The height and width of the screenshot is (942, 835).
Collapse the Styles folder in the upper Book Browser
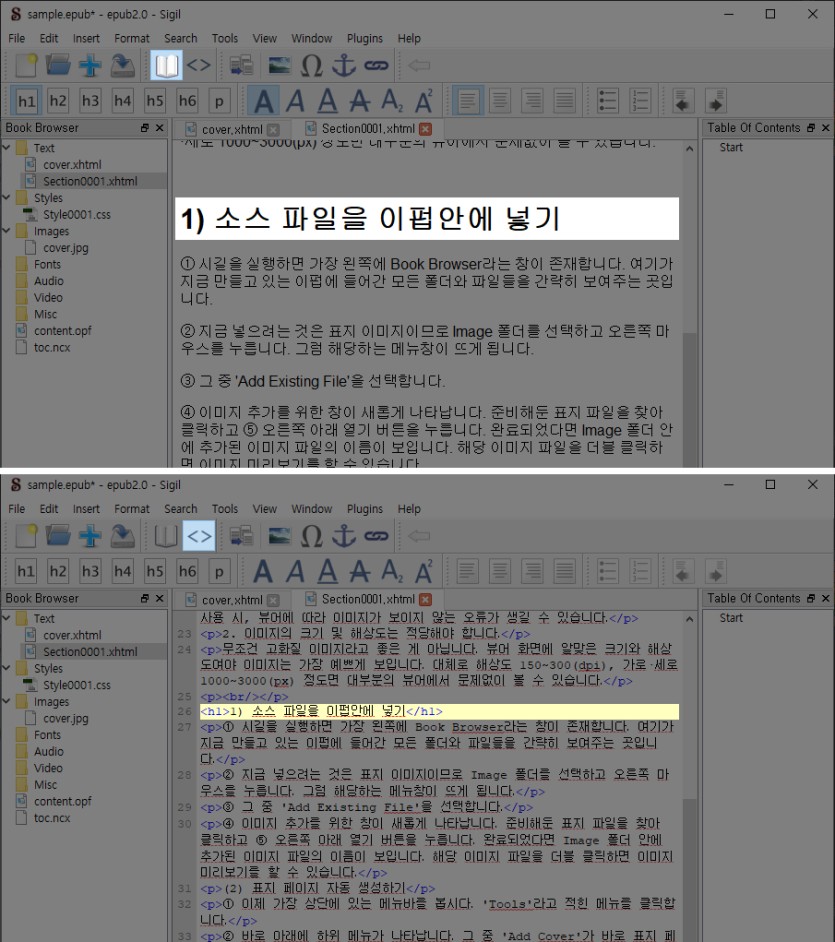[8, 198]
